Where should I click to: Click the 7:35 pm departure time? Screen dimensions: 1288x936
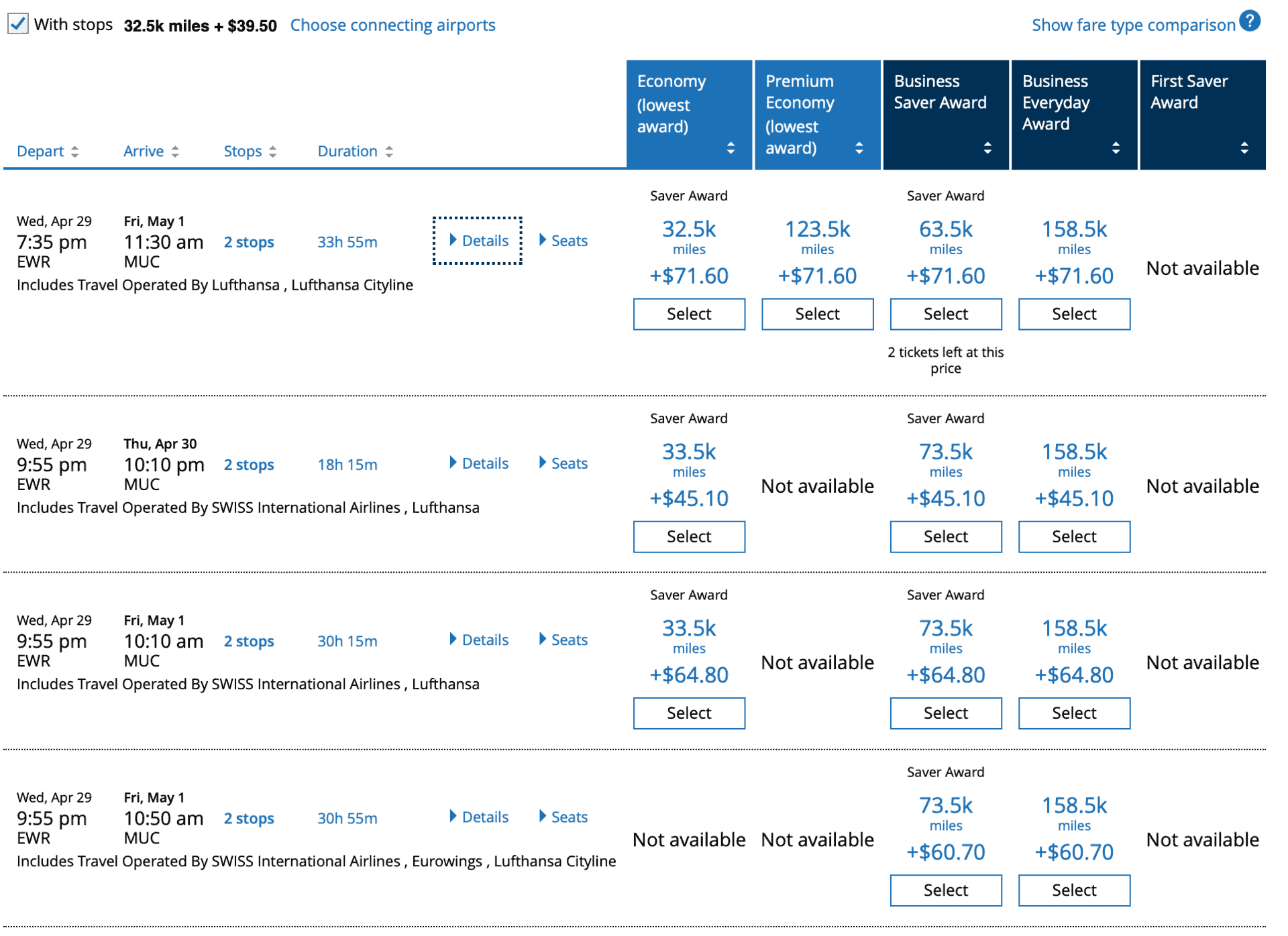click(x=52, y=242)
